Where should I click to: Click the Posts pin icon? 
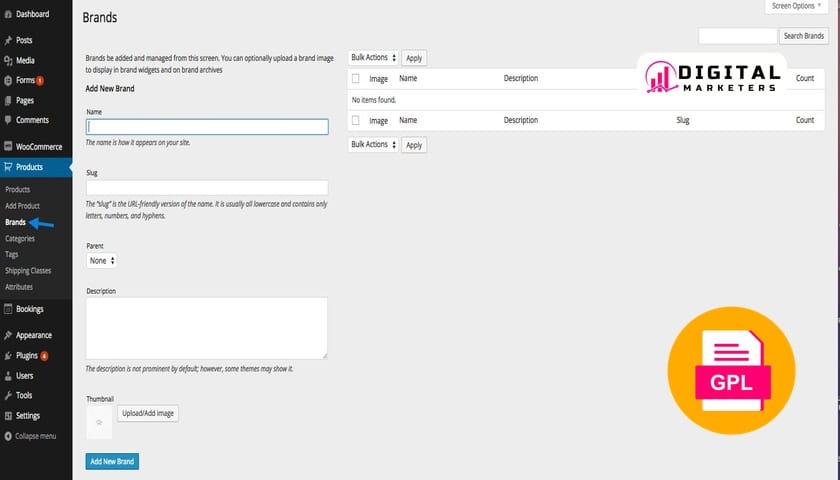point(8,40)
